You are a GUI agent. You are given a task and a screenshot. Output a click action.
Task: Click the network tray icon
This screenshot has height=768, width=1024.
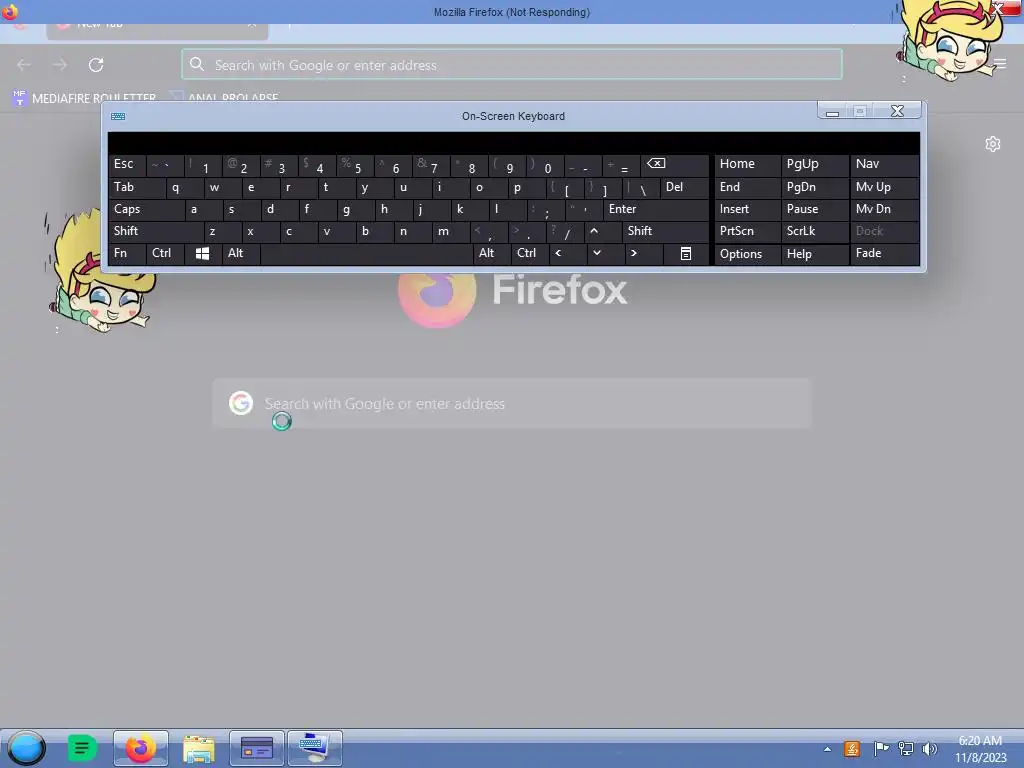tap(906, 749)
